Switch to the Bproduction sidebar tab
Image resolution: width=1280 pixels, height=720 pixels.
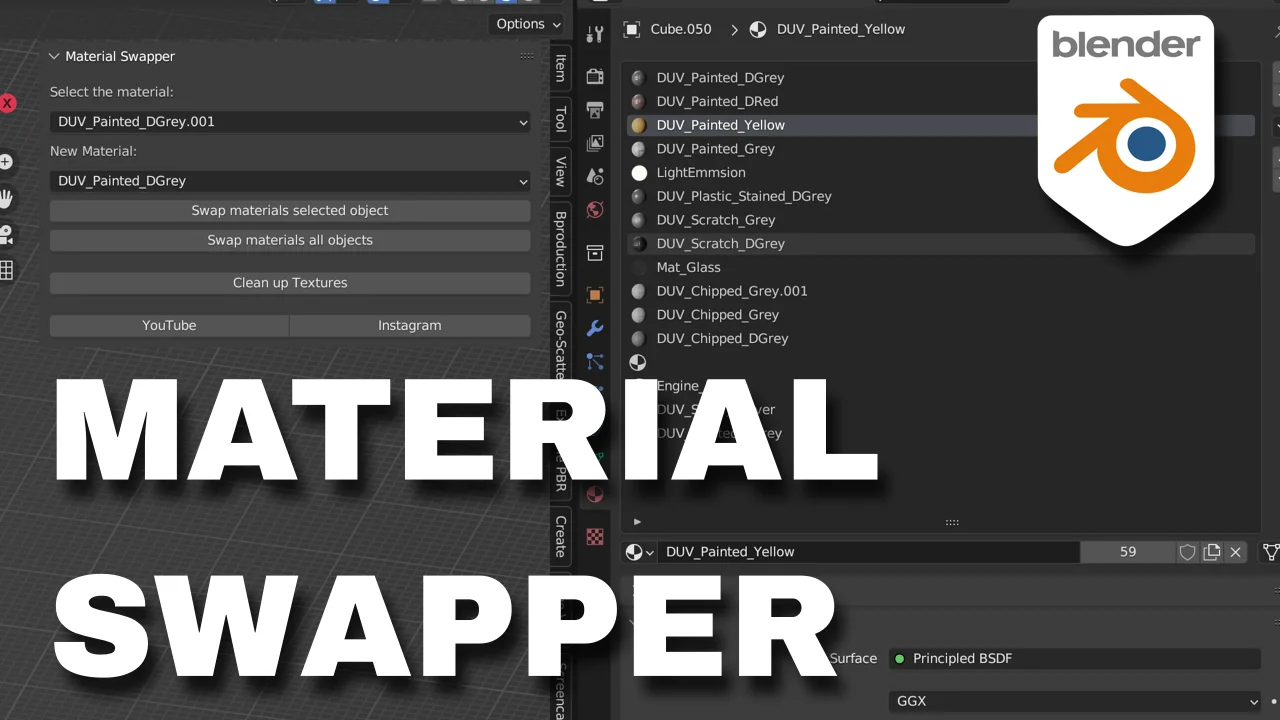560,249
